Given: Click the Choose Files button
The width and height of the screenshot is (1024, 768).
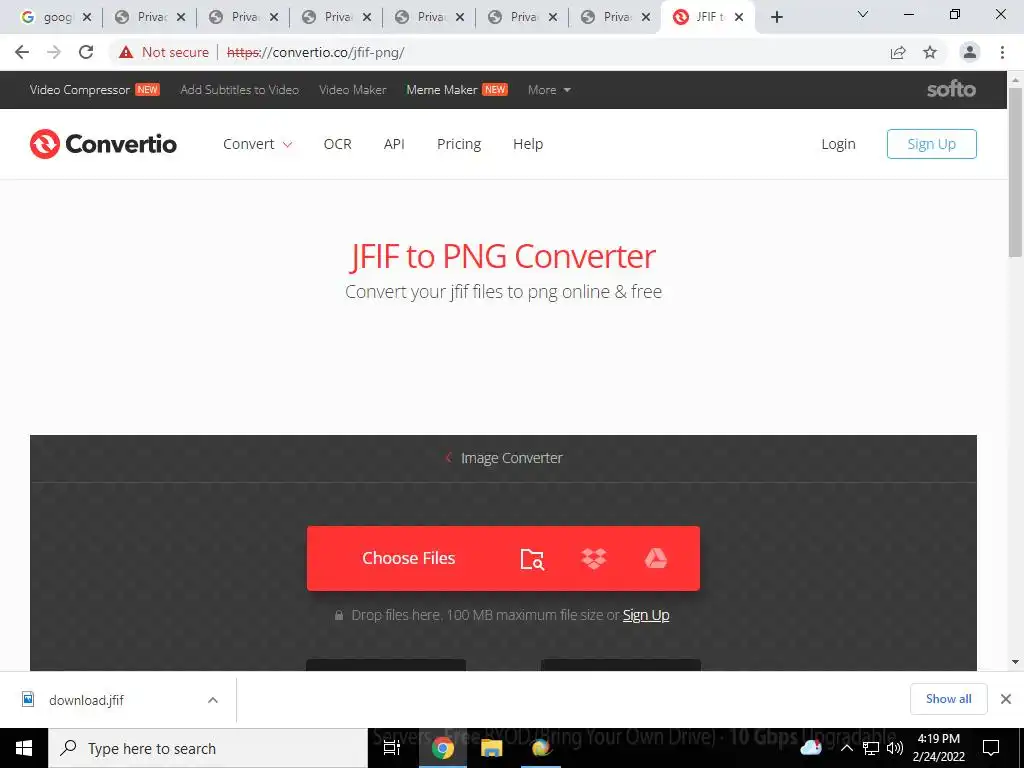Looking at the screenshot, I should (409, 558).
